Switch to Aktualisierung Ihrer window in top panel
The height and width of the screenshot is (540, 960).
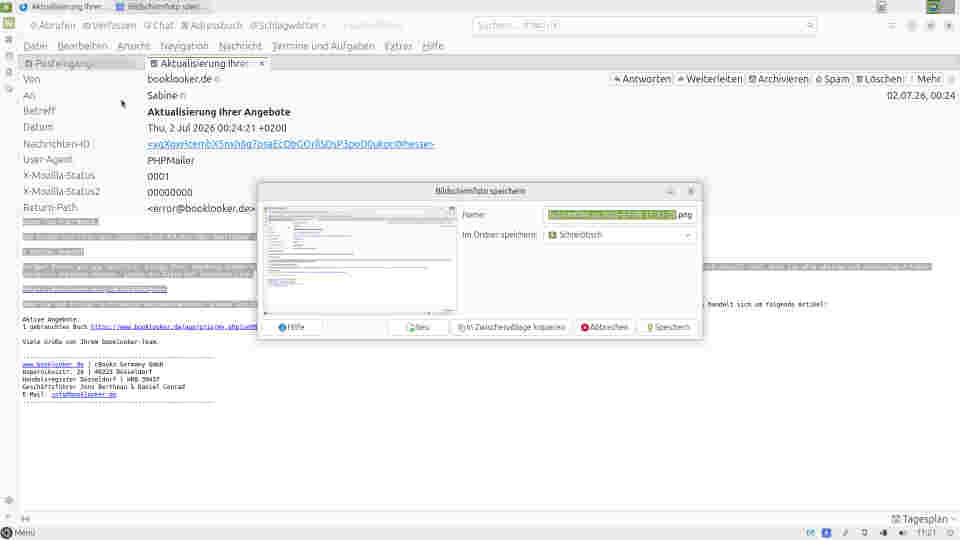pos(61,7)
